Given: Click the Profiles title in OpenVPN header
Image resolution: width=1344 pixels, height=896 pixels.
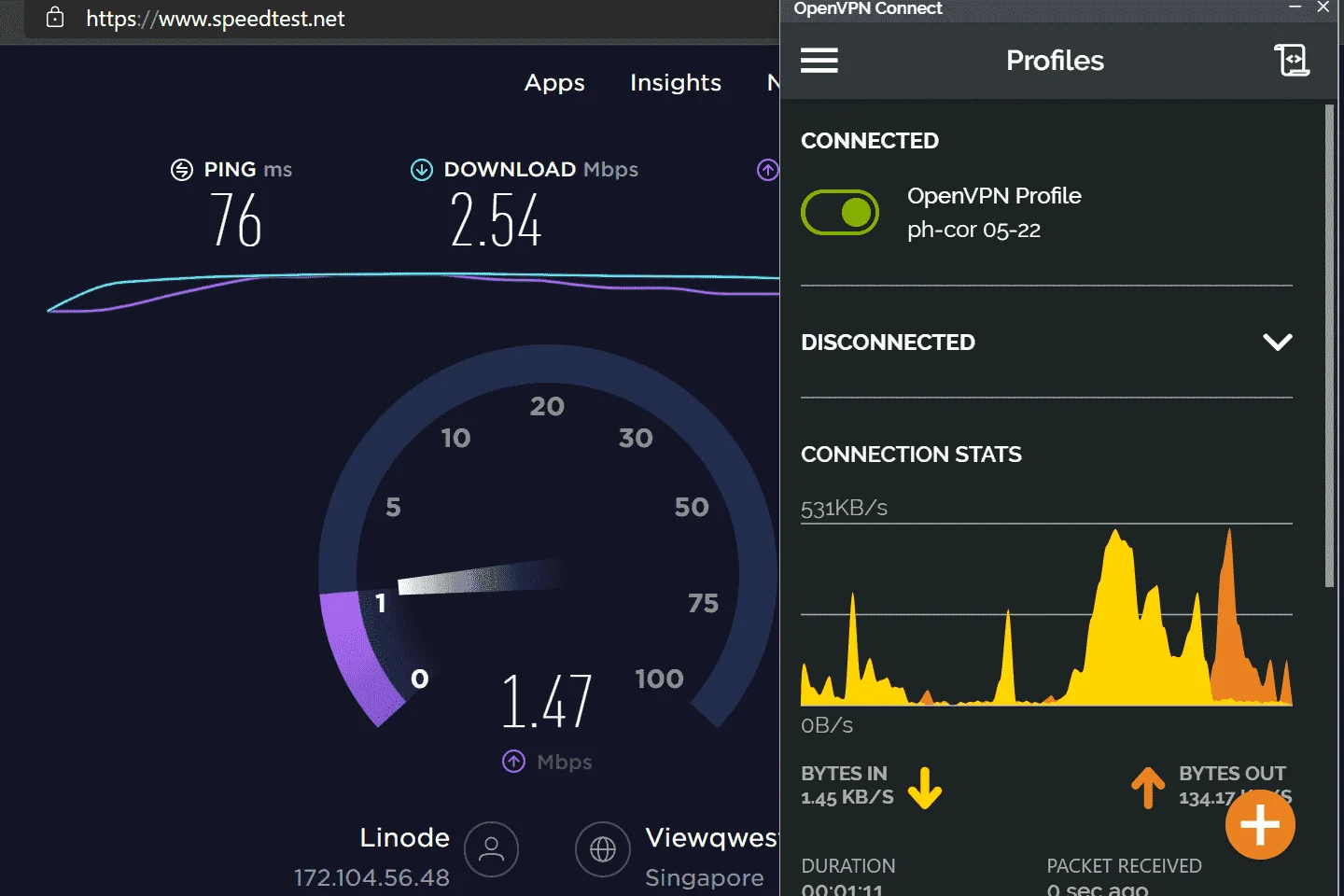Looking at the screenshot, I should pos(1055,61).
